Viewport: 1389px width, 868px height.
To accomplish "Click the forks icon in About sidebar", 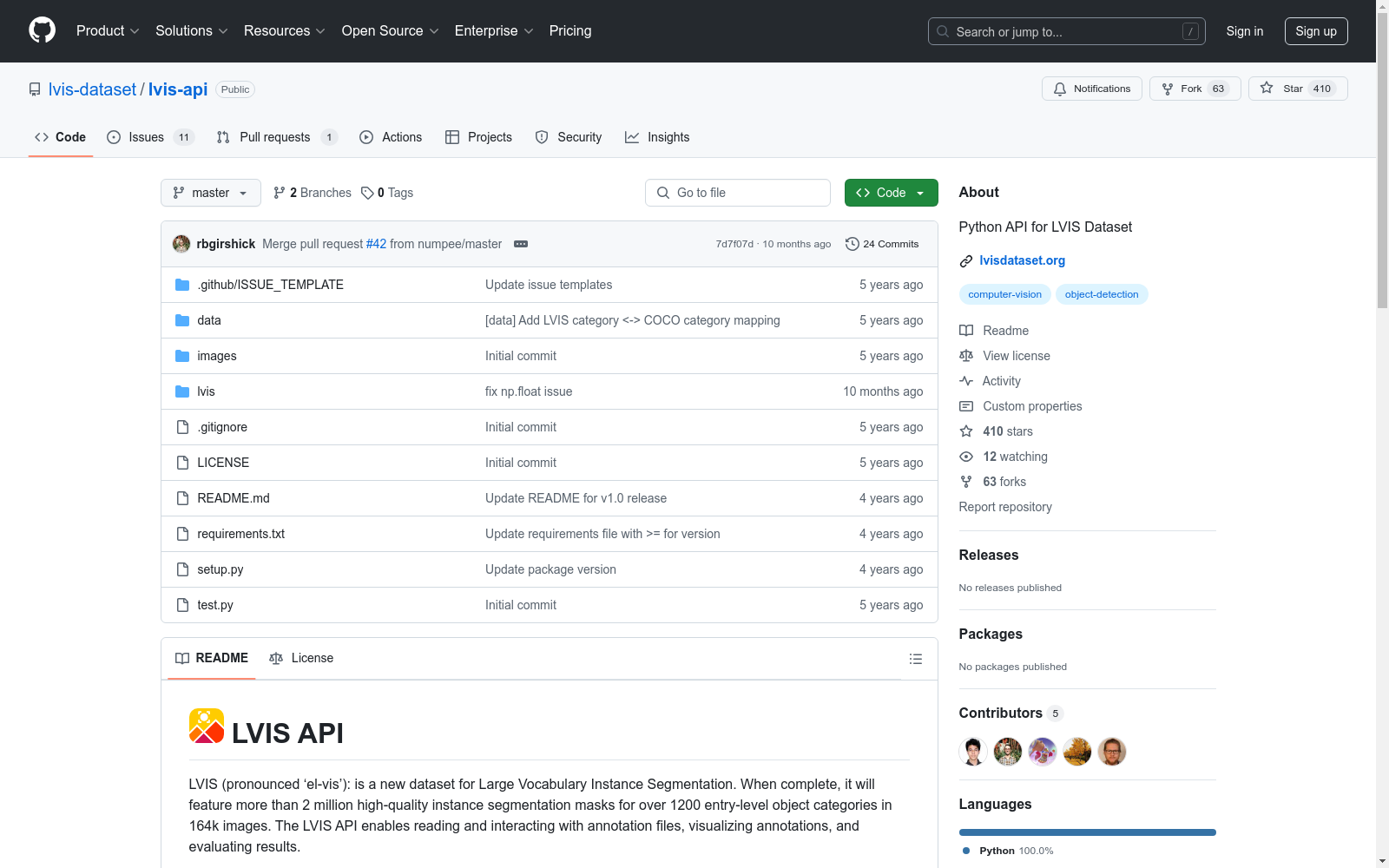I will coord(966,482).
